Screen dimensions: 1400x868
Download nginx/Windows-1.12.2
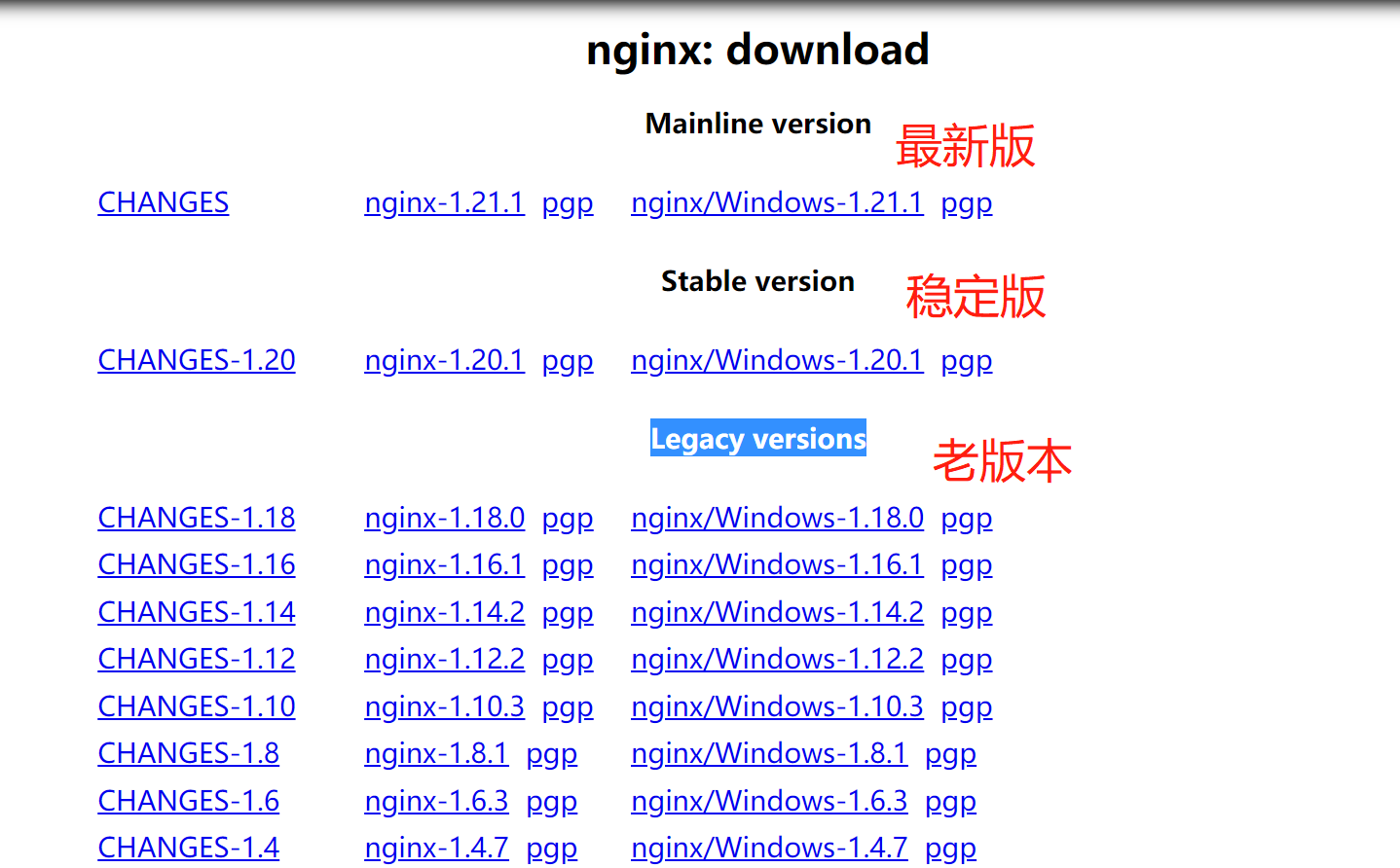click(777, 659)
